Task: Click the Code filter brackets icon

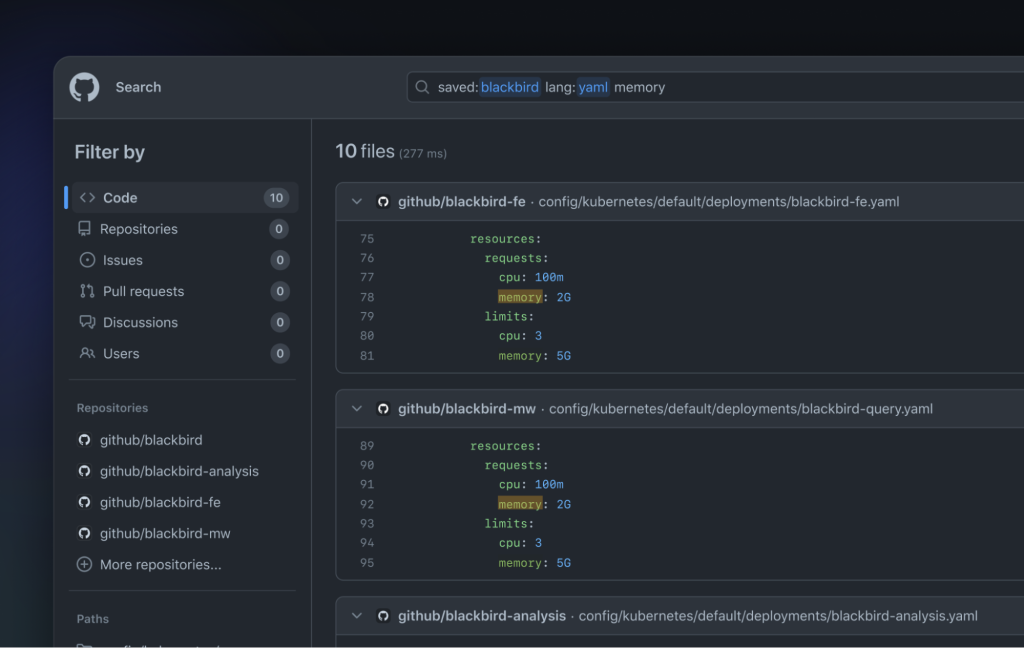Action: coord(87,198)
